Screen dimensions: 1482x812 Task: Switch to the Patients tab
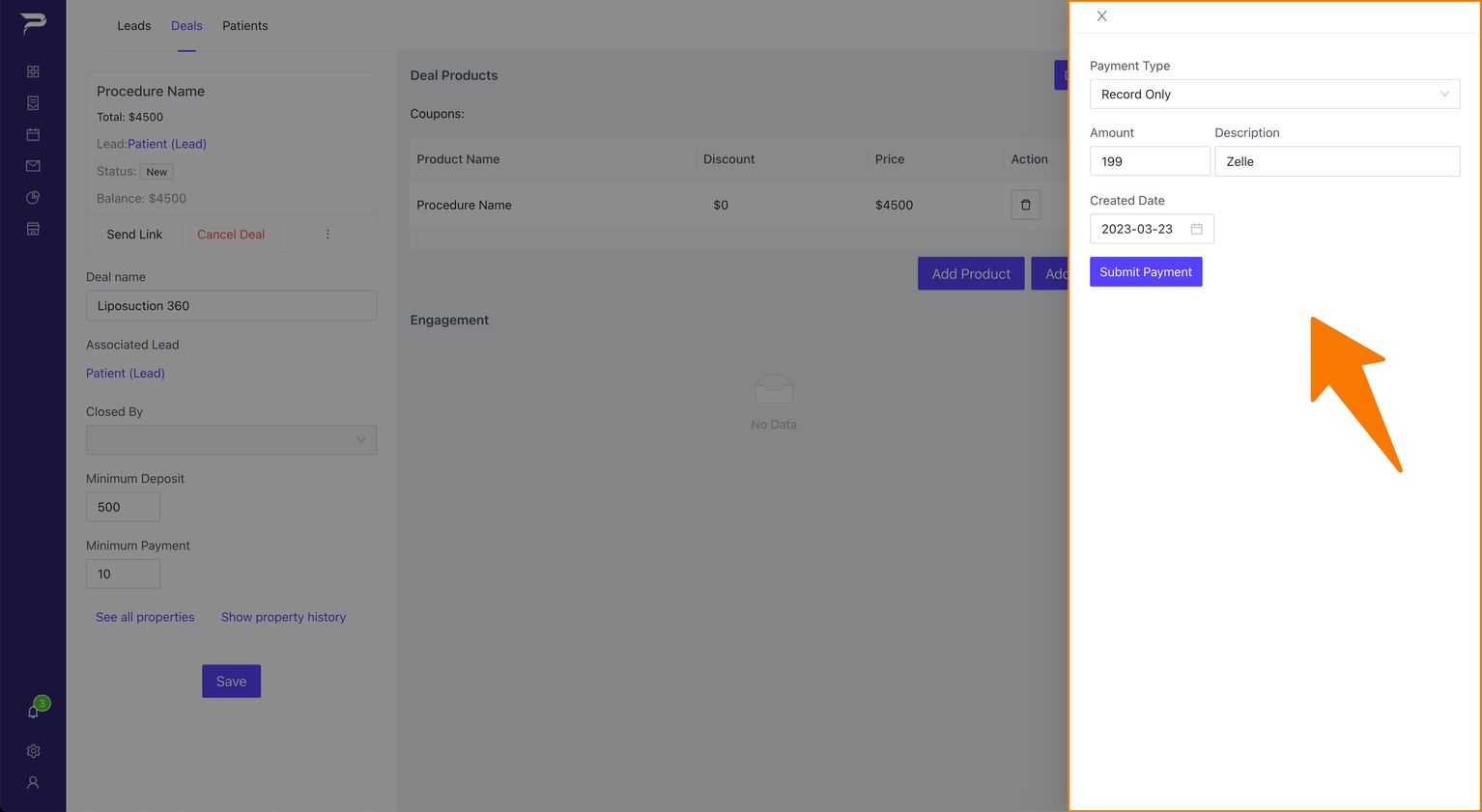[x=245, y=26]
